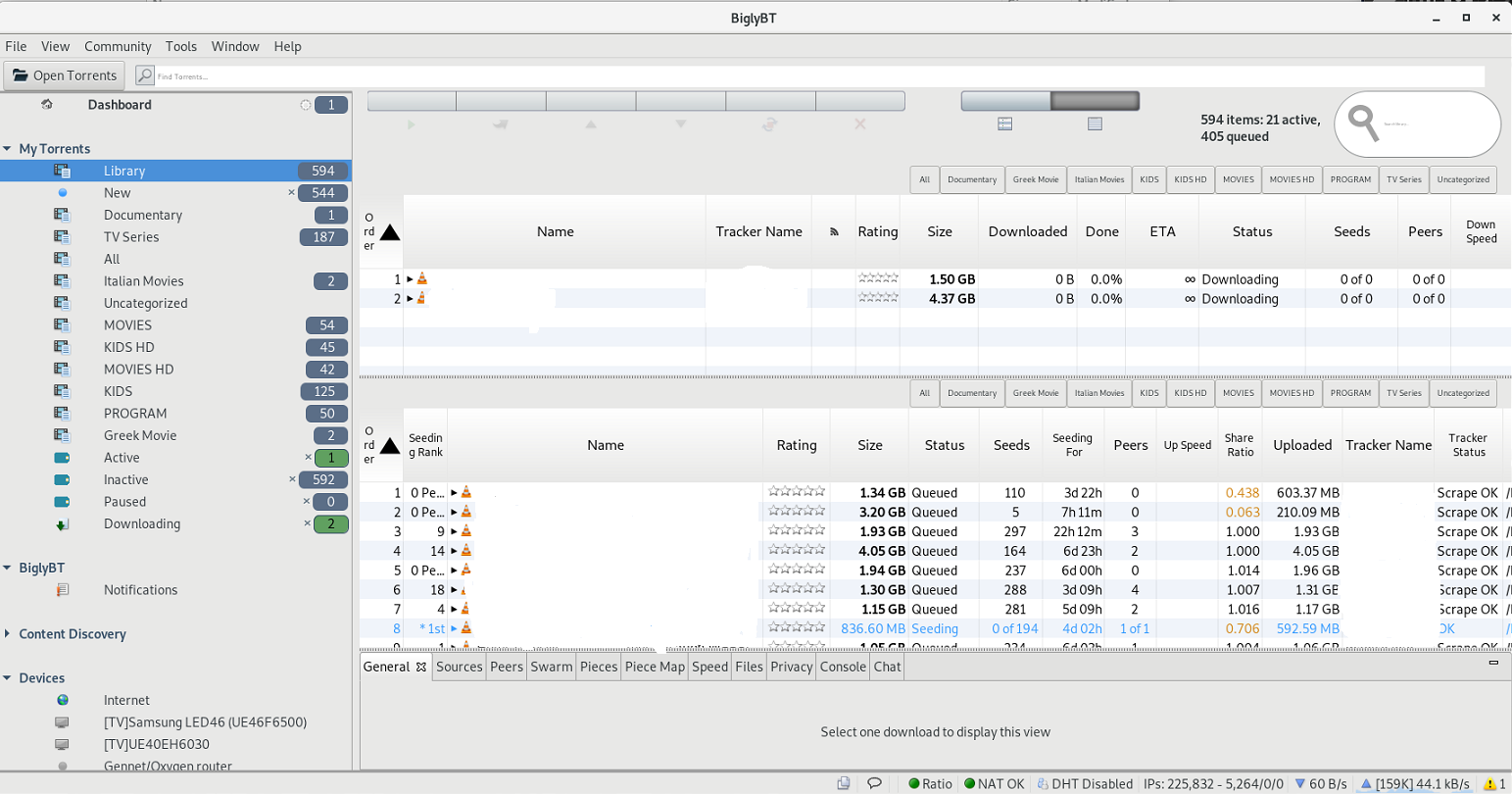
Task: Collapse the My Torrents section
Action: (10, 147)
